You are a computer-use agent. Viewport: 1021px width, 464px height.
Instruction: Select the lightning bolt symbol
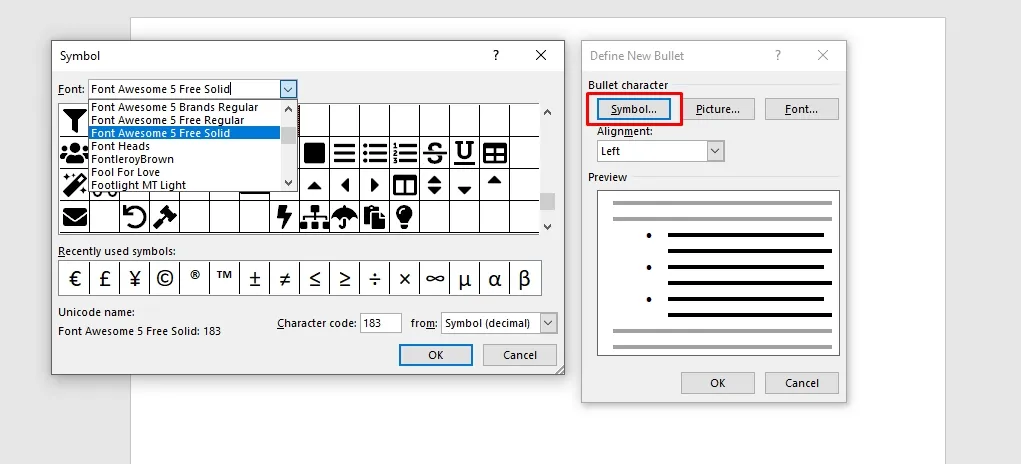285,216
